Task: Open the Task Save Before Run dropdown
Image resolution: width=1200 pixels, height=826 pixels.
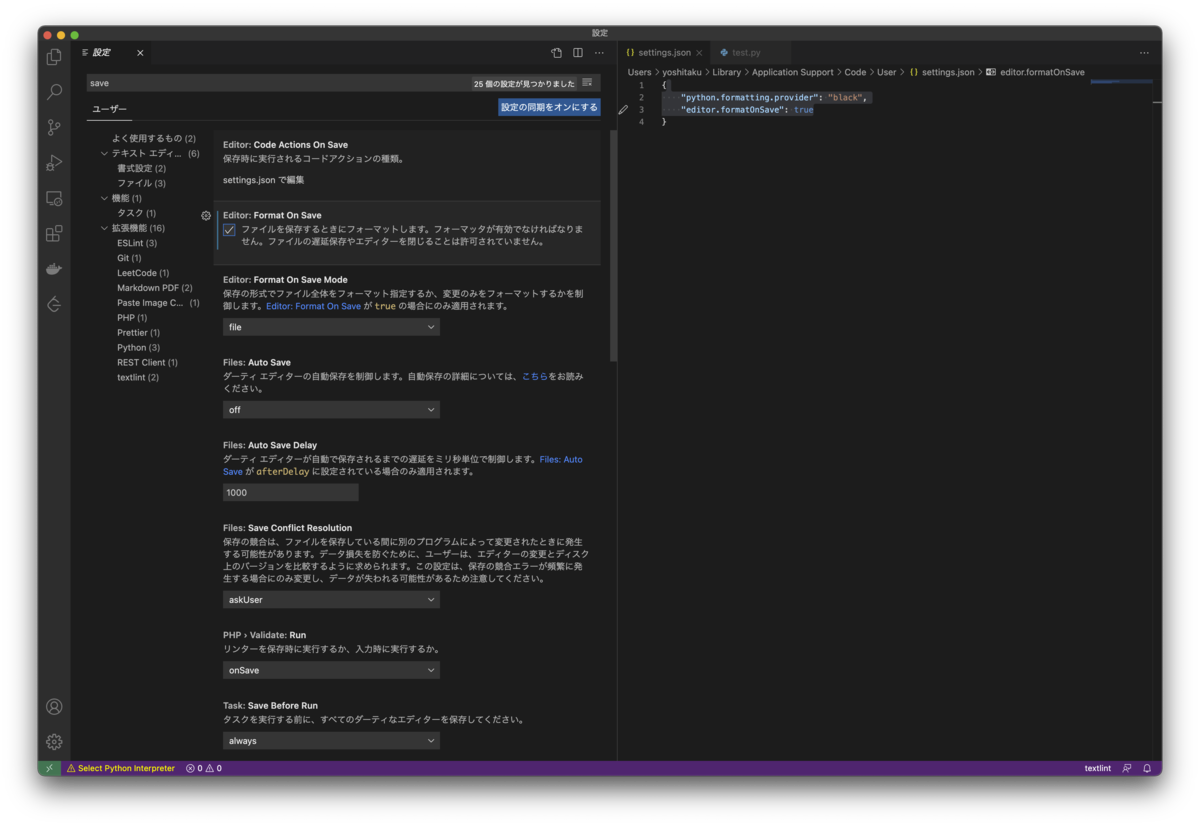Action: 331,741
